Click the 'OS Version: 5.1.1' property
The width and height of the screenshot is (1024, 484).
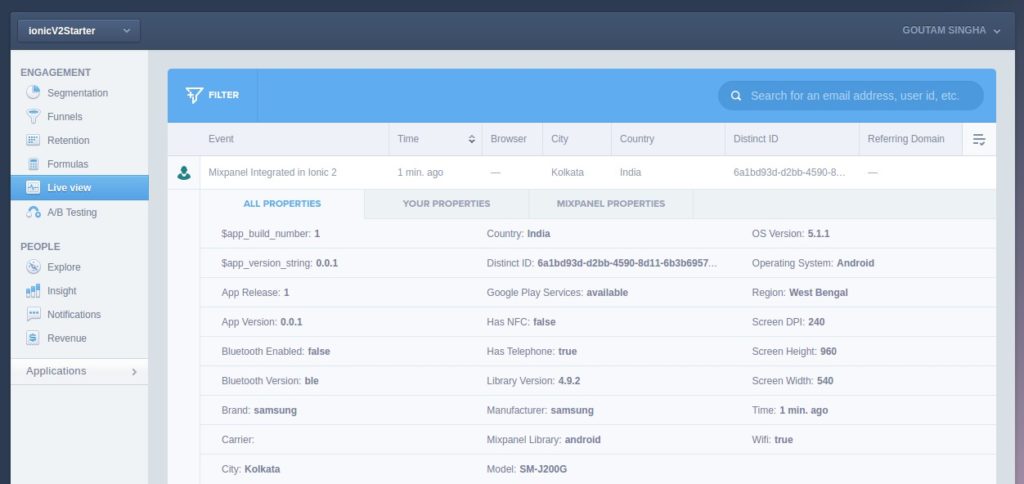[x=791, y=233]
